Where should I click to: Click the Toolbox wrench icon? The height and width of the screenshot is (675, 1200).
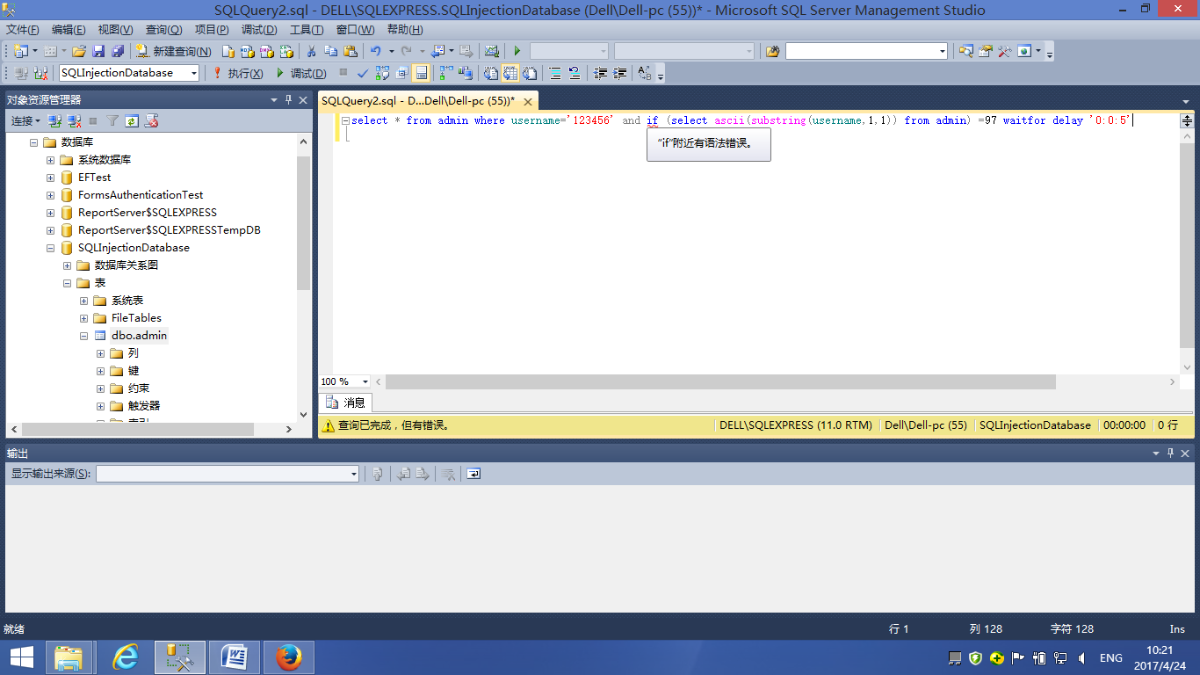pos(1004,50)
